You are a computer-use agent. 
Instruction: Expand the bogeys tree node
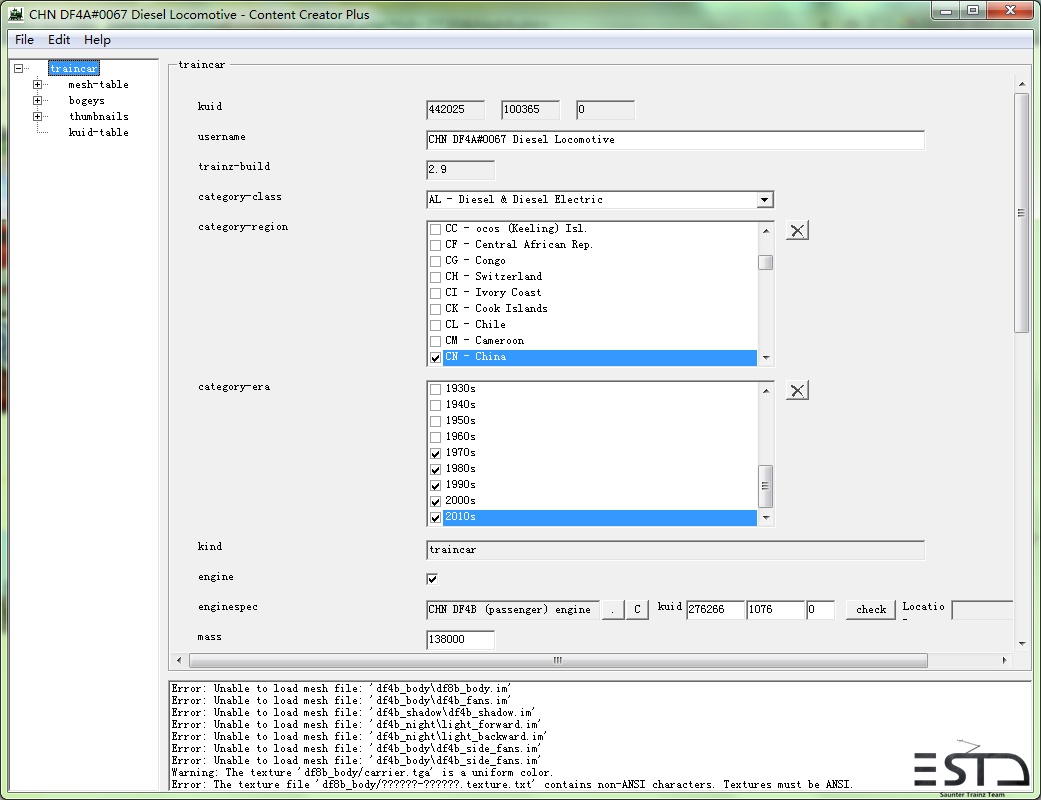tap(37, 100)
